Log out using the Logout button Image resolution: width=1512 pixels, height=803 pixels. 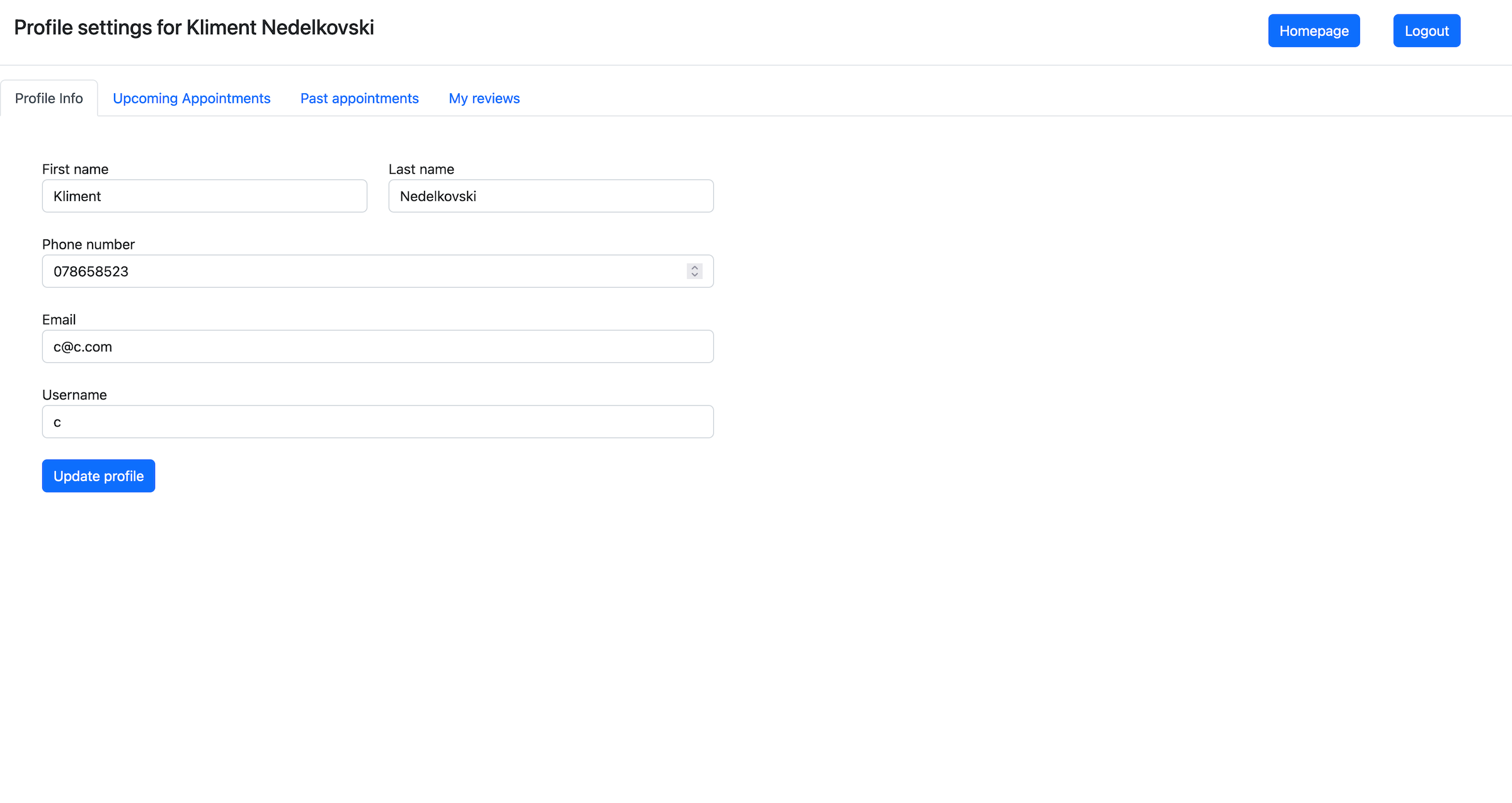(1426, 31)
